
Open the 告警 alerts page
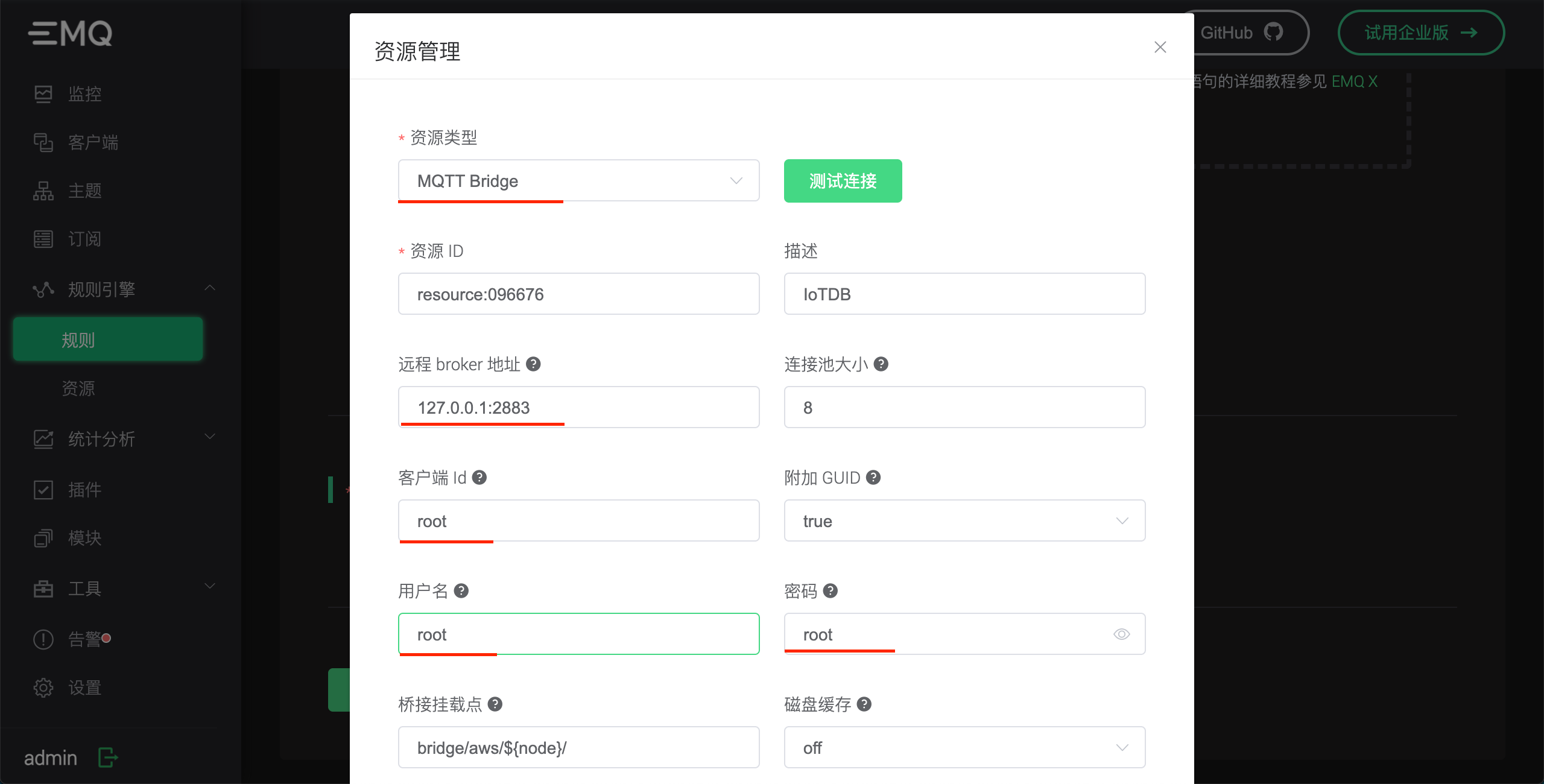coord(84,639)
